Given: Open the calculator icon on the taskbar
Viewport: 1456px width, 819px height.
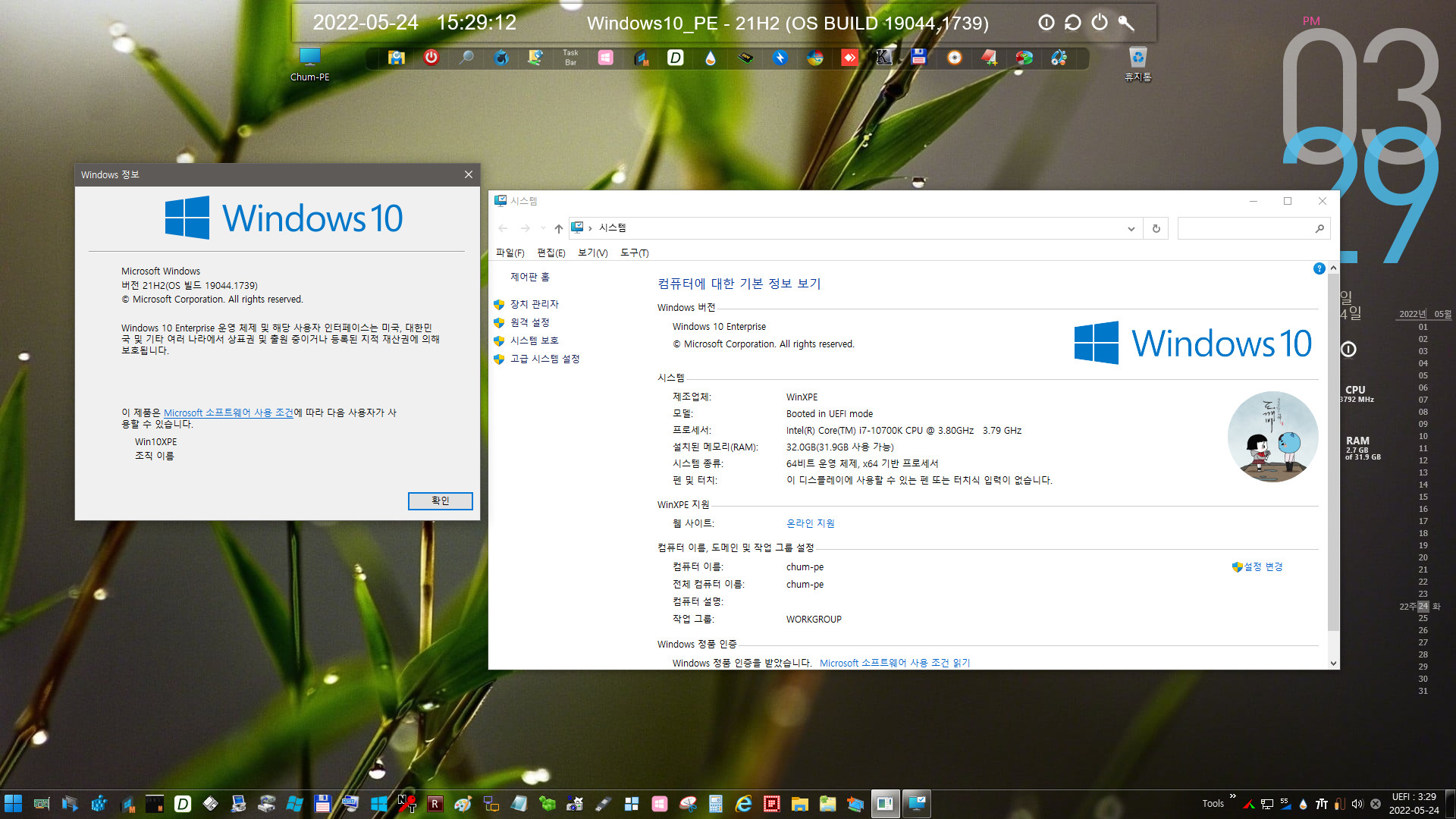Looking at the screenshot, I should tap(715, 804).
